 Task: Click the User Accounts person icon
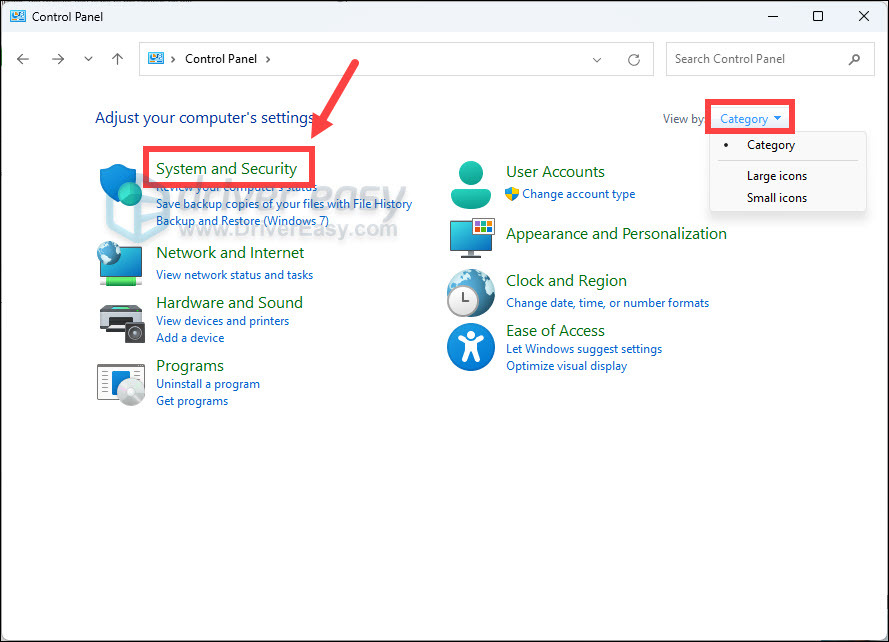pyautogui.click(x=470, y=184)
